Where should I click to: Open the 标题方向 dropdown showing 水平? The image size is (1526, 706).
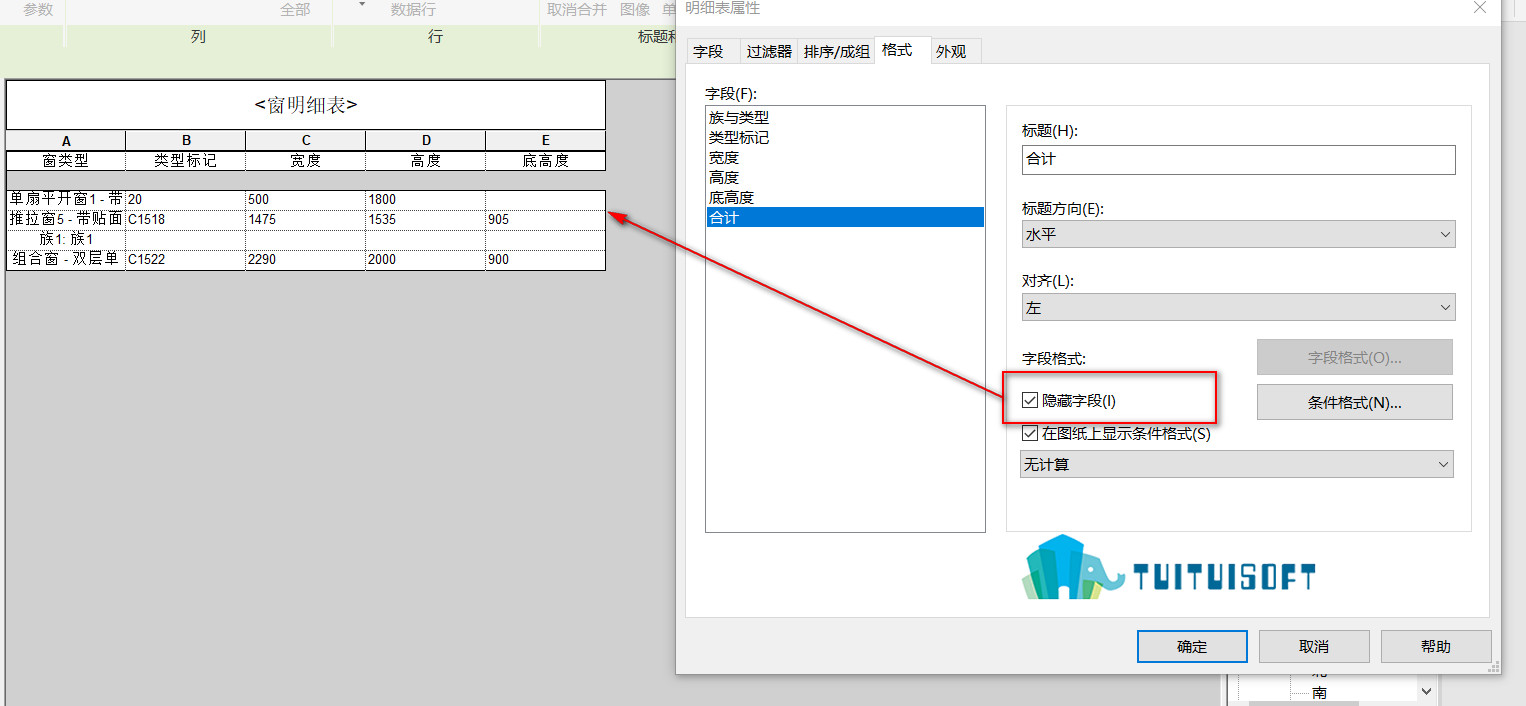(1238, 234)
